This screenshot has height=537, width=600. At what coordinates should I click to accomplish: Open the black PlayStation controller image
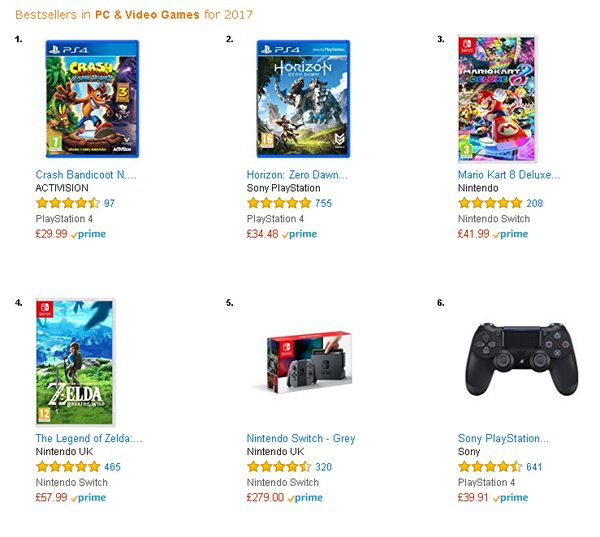(x=522, y=359)
